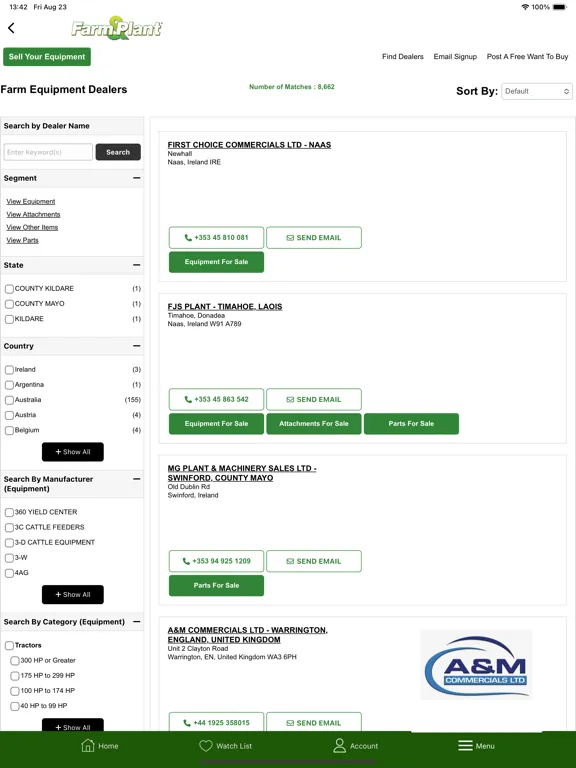Viewport: 576px width, 768px height.
Task: Open Watch List heart icon
Action: coord(206,745)
